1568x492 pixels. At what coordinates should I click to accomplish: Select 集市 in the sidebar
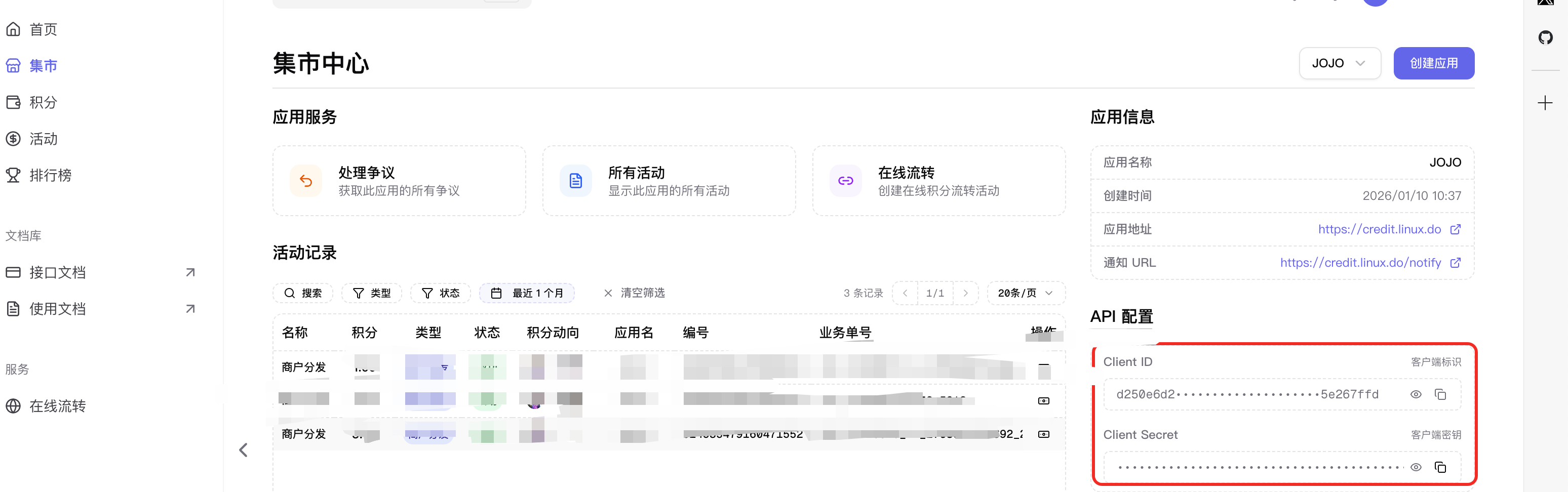pos(43,66)
